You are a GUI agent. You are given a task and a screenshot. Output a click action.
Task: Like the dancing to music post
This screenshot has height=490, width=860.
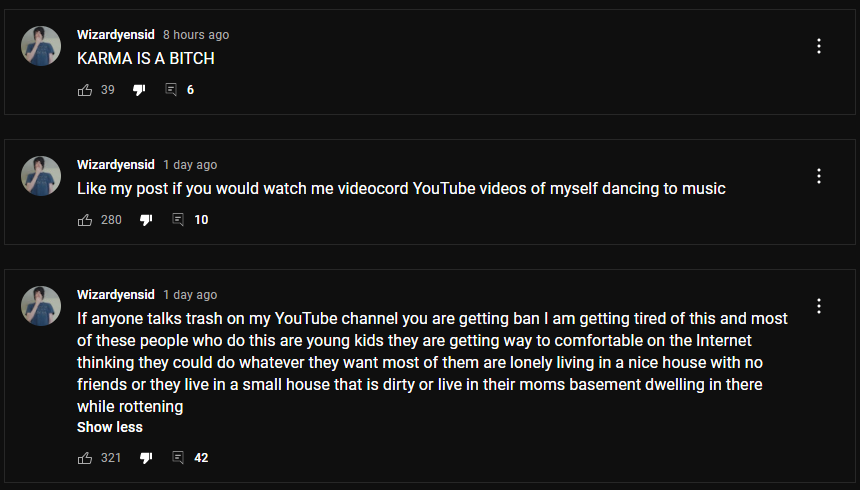tap(85, 220)
